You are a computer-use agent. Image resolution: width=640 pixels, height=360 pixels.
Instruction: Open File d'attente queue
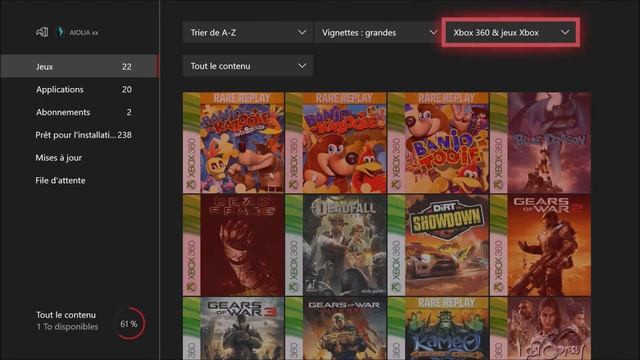pos(79,180)
